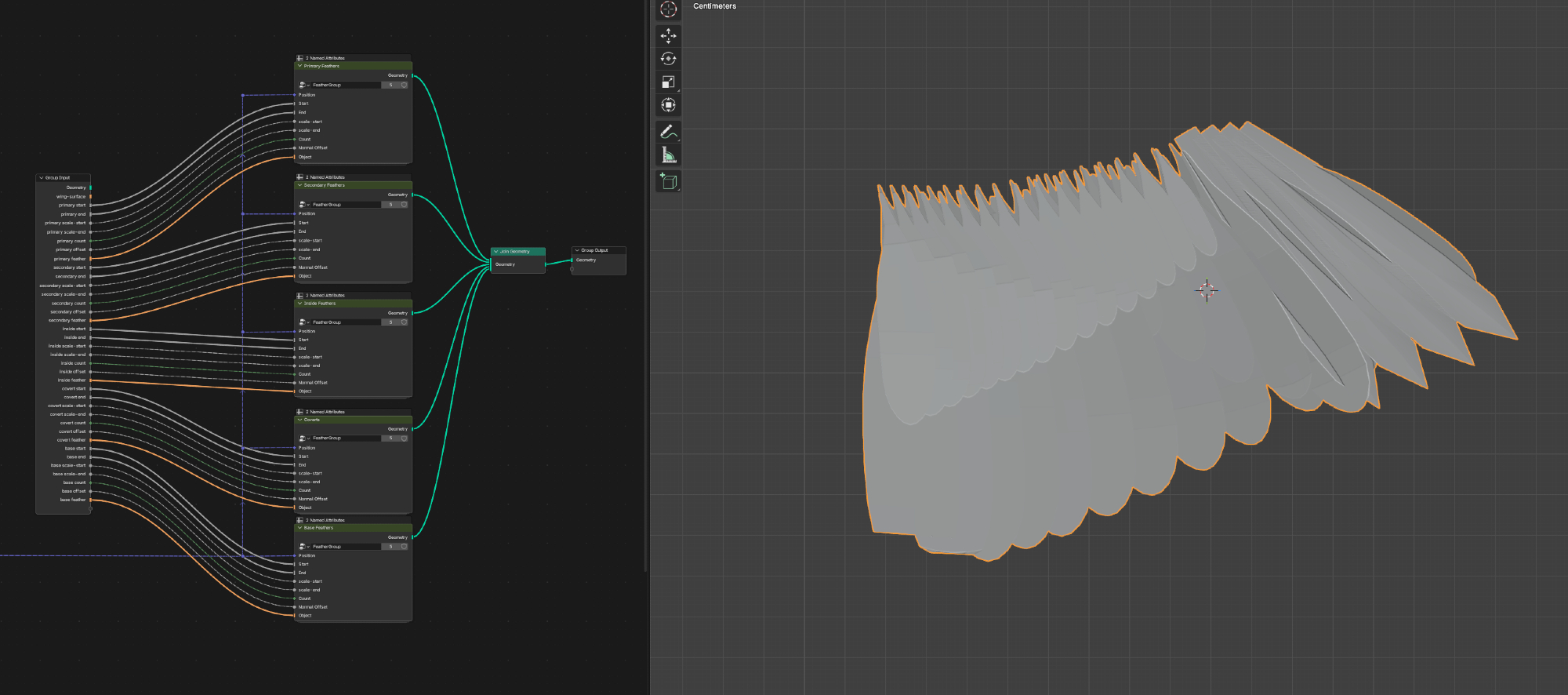Select the Scale tool
Viewport: 1568px width, 695px height.
(668, 82)
